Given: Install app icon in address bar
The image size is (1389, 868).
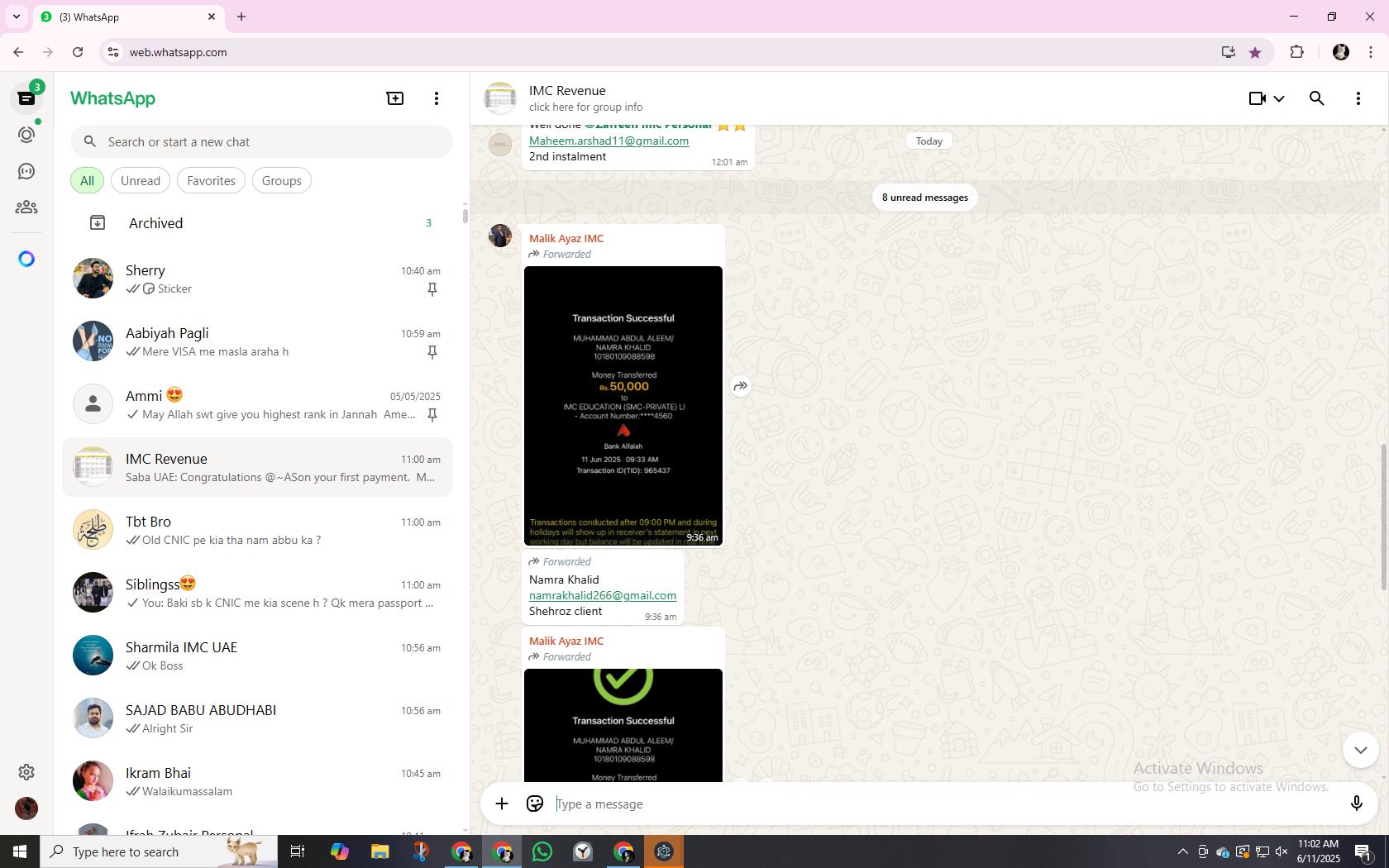Looking at the screenshot, I should click(1229, 52).
